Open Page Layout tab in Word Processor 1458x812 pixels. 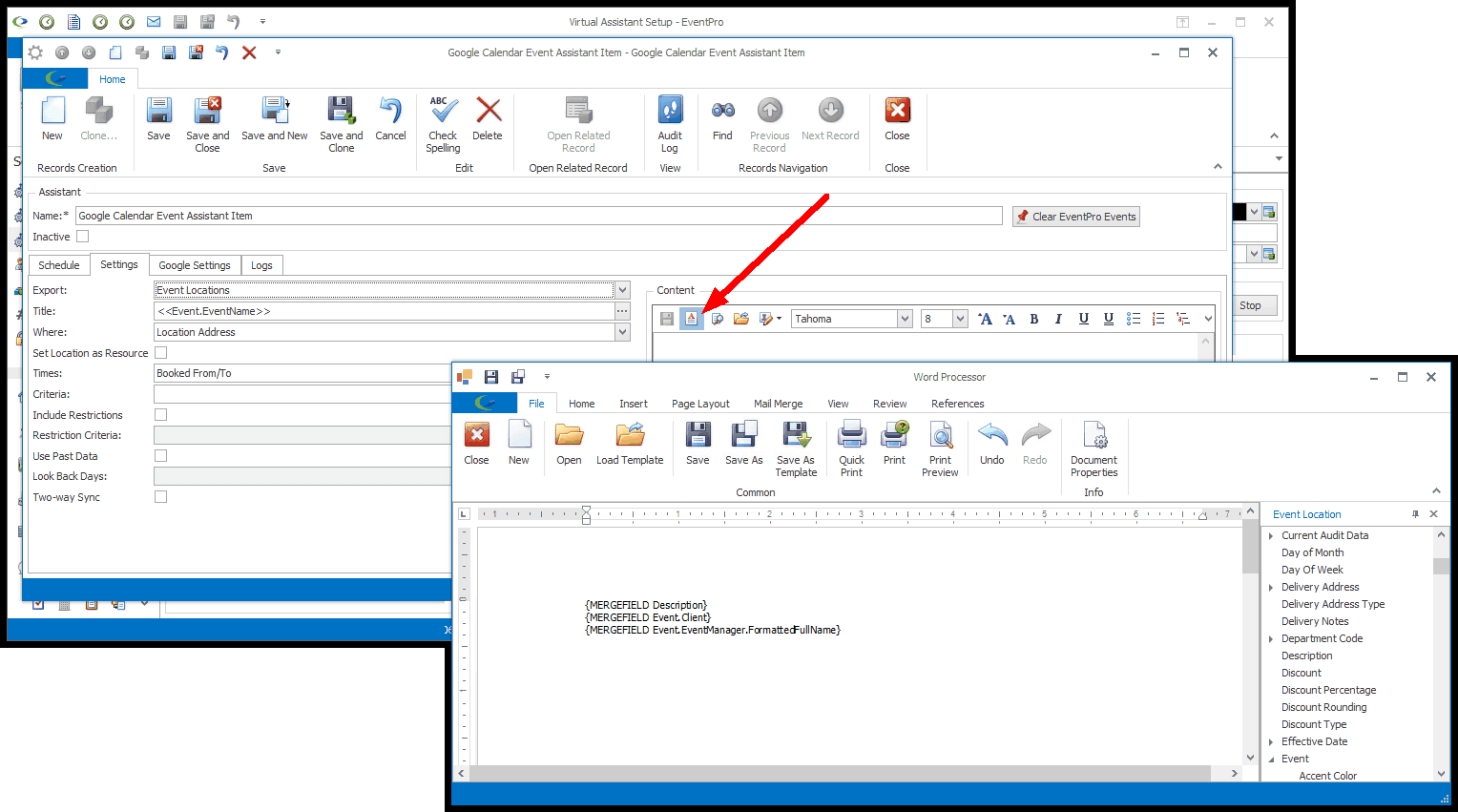click(700, 404)
